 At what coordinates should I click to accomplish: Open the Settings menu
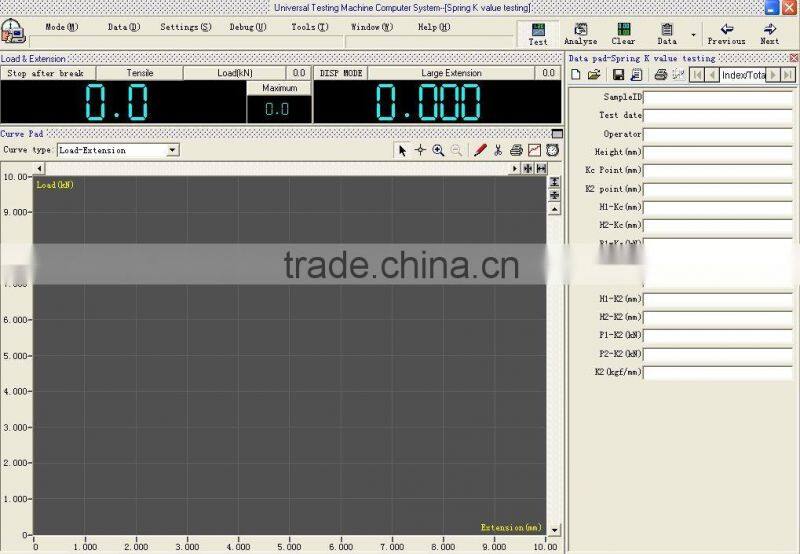[186, 27]
